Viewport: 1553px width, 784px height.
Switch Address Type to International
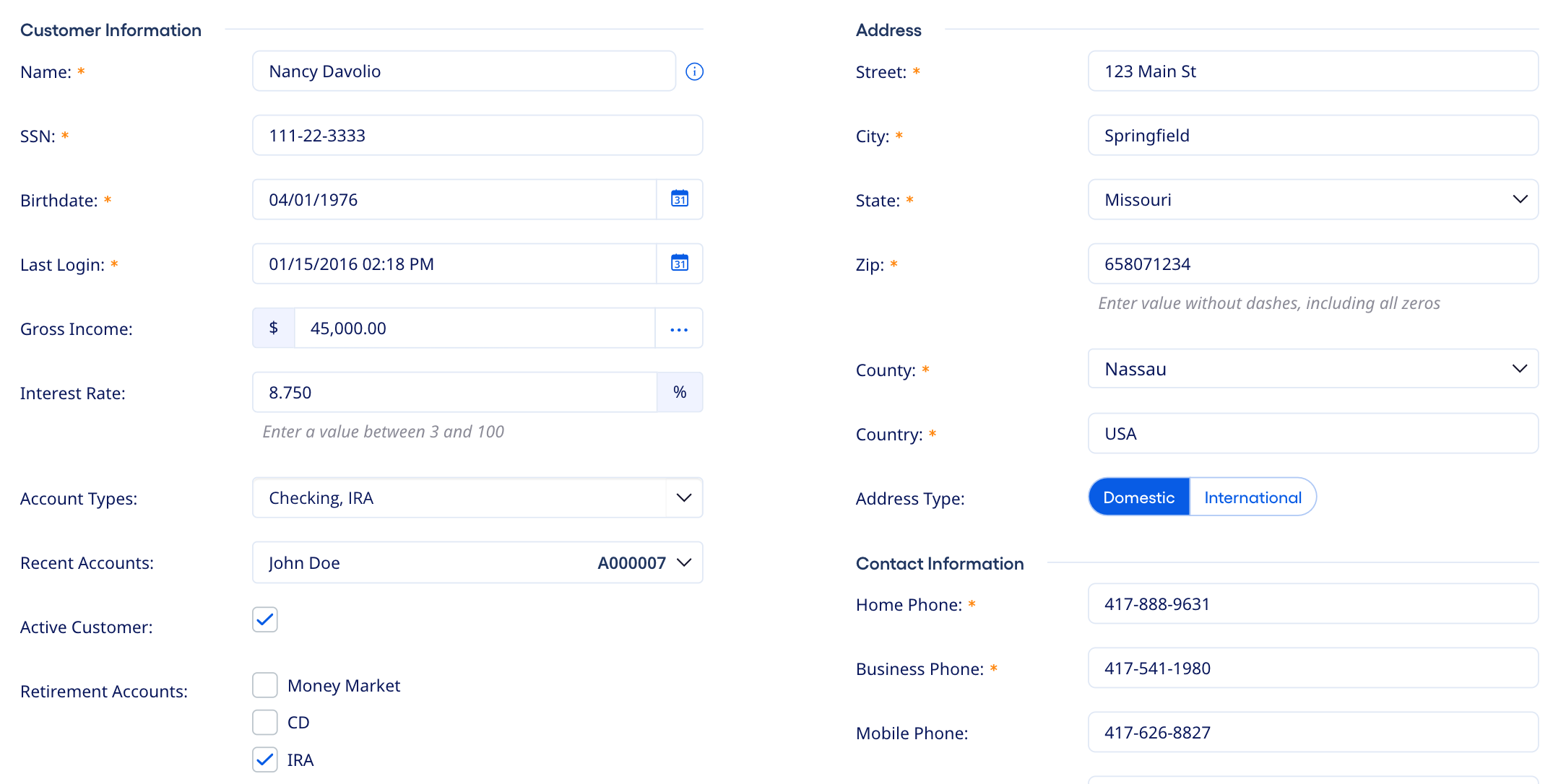(x=1252, y=497)
